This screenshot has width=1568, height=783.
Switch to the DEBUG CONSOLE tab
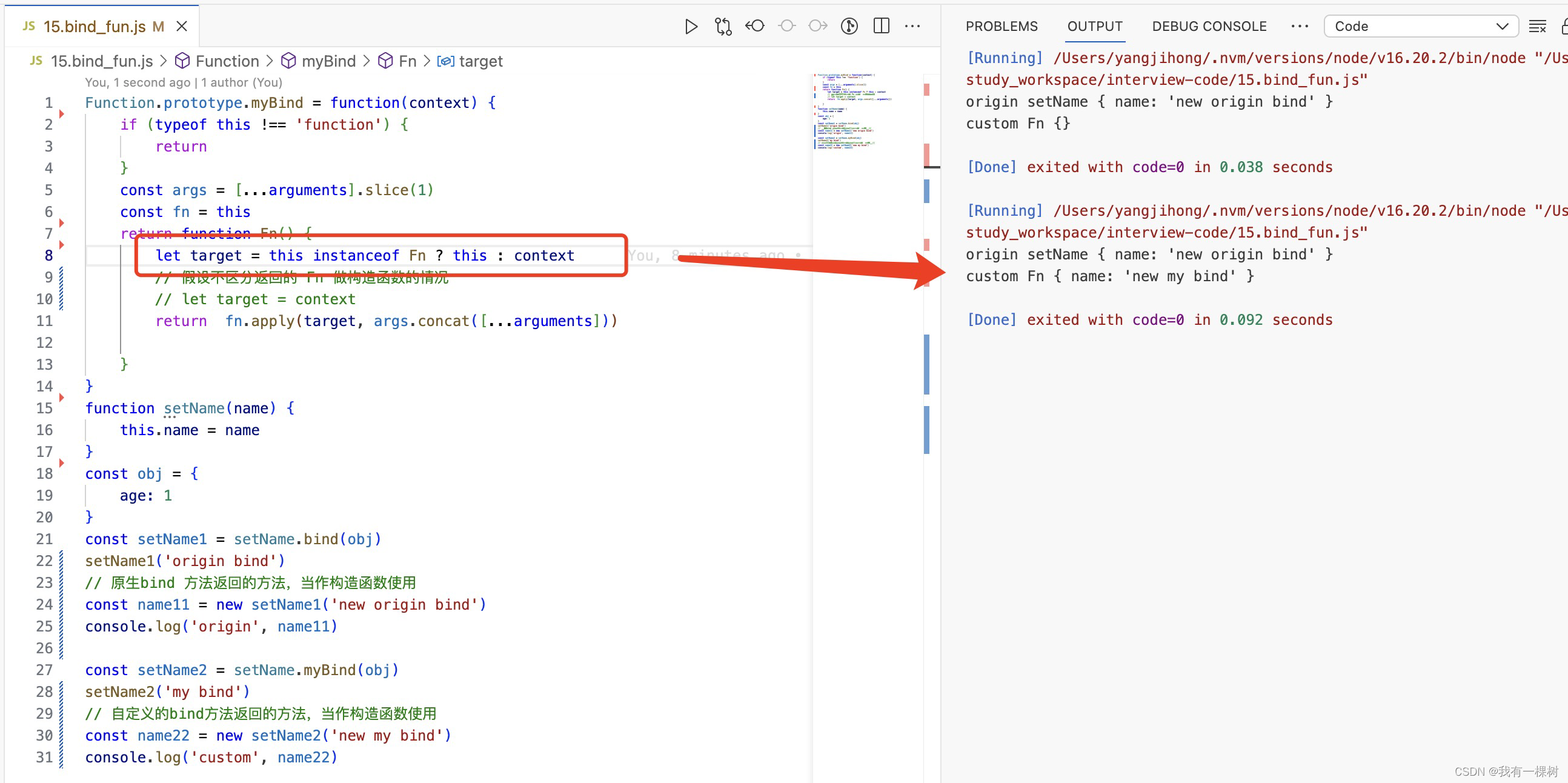tap(1208, 26)
